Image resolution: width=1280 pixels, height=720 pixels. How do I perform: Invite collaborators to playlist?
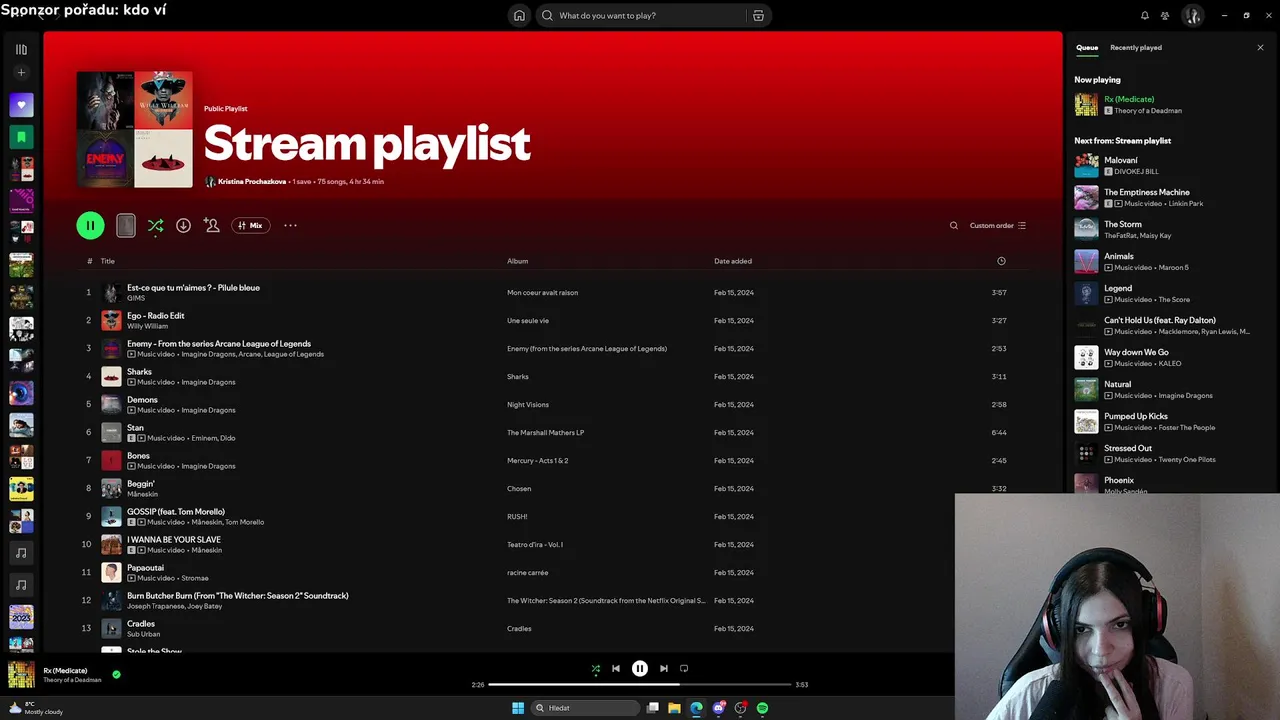pyautogui.click(x=211, y=225)
